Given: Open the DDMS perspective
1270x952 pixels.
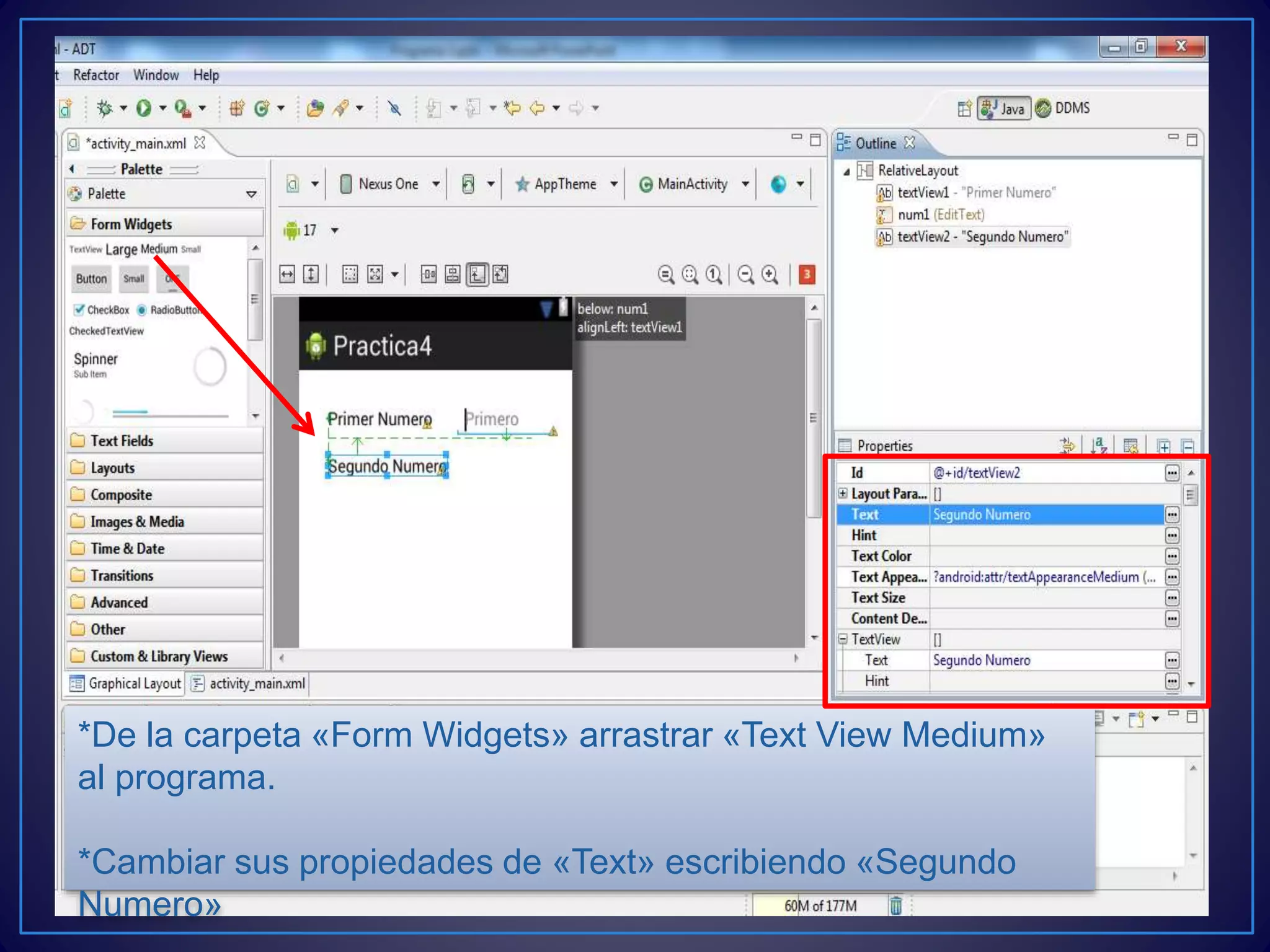Looking at the screenshot, I should [1063, 108].
